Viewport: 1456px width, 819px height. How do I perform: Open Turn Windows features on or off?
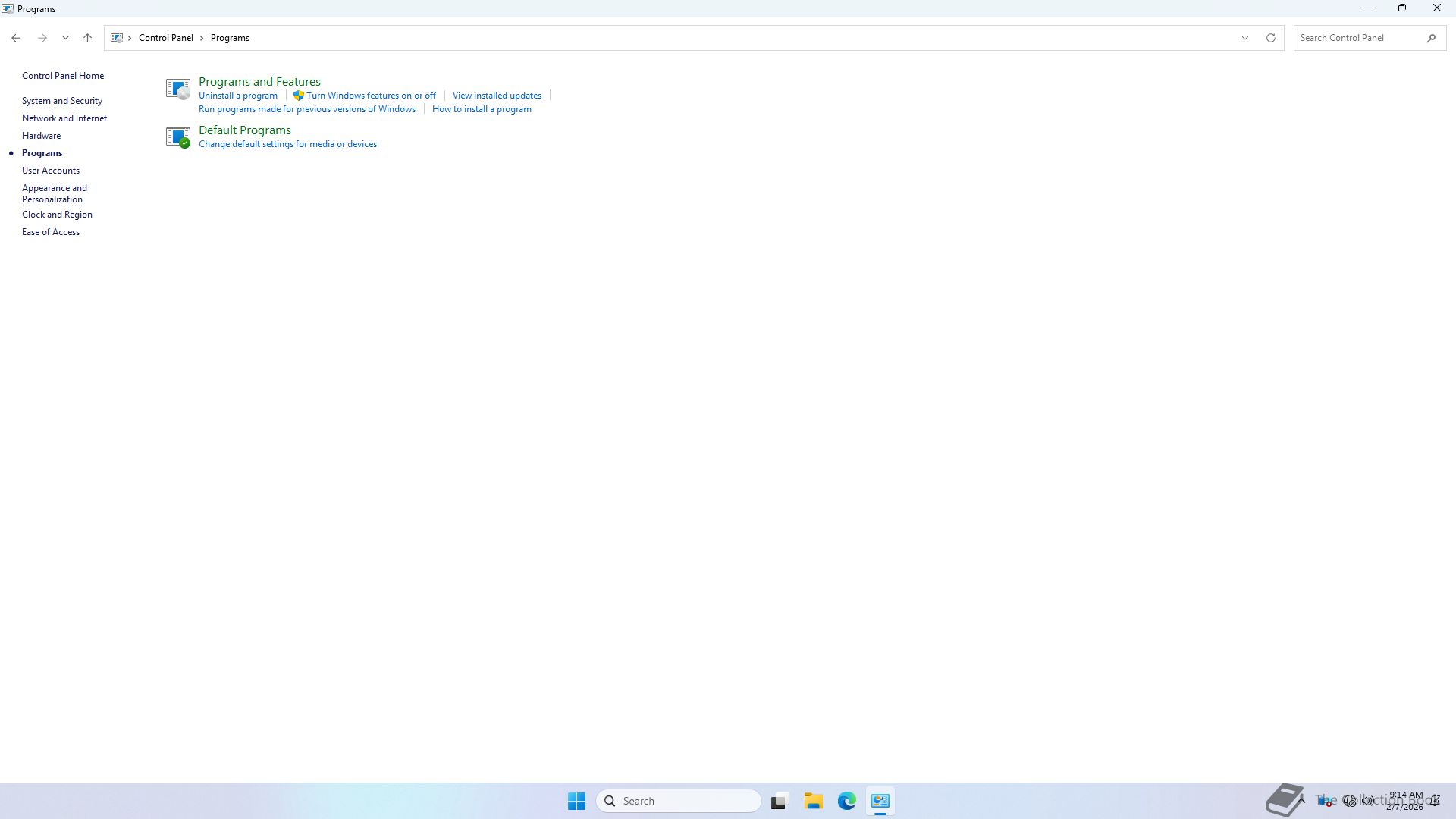pos(371,96)
